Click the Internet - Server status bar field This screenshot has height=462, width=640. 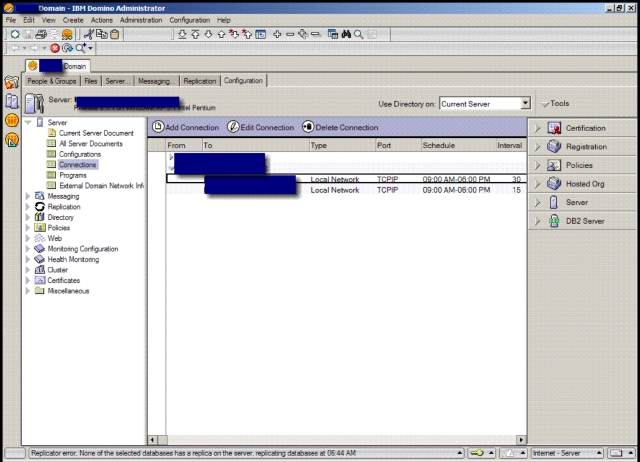(x=567, y=453)
